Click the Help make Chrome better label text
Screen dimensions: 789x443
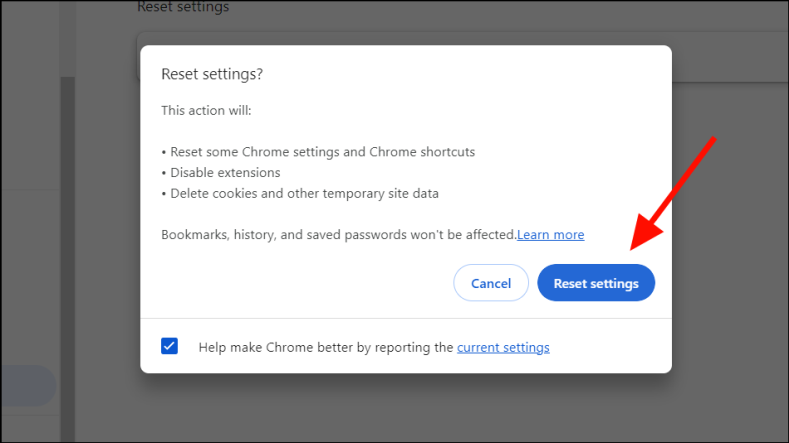(x=326, y=347)
